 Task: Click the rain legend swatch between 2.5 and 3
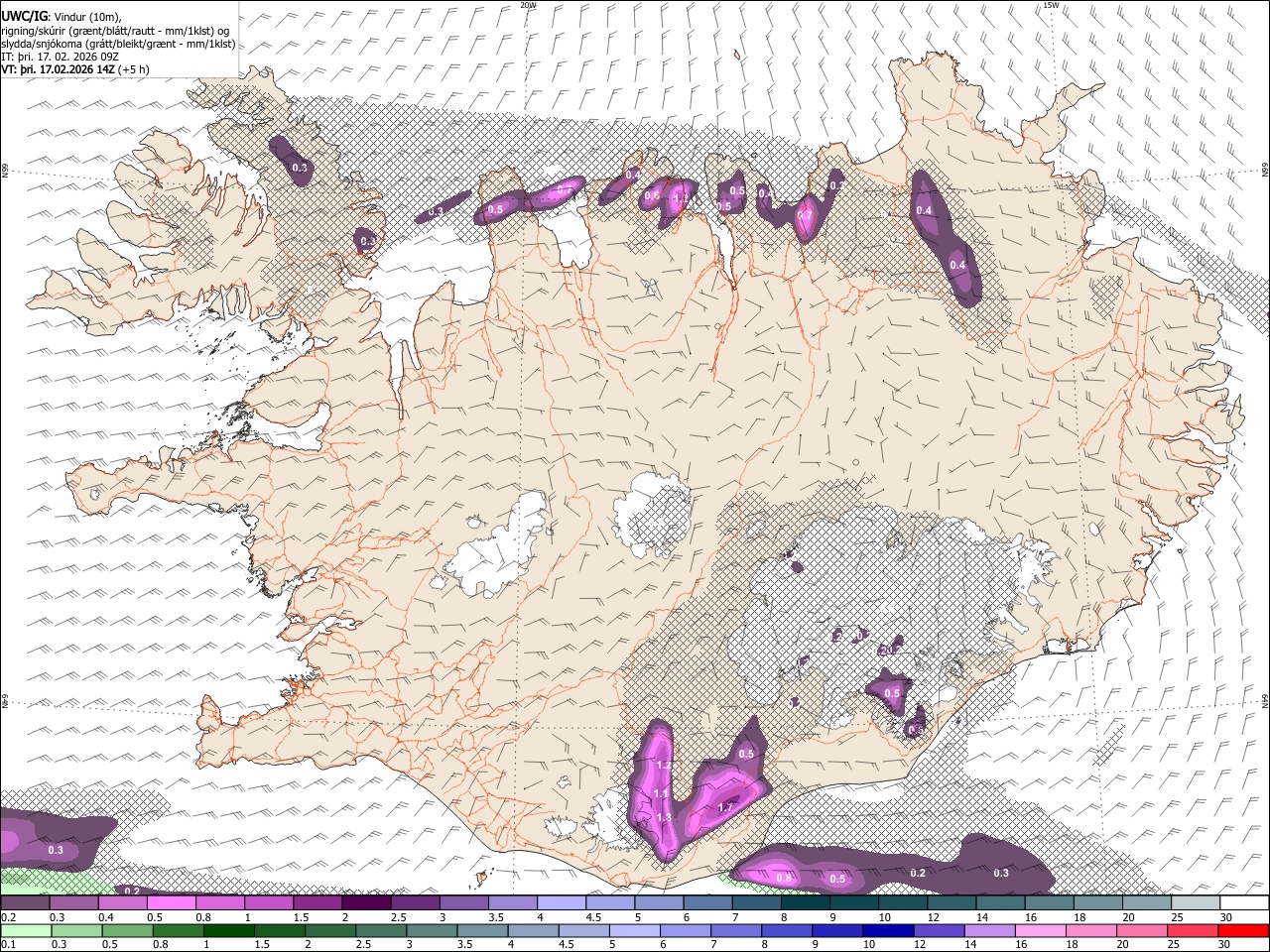(381, 930)
